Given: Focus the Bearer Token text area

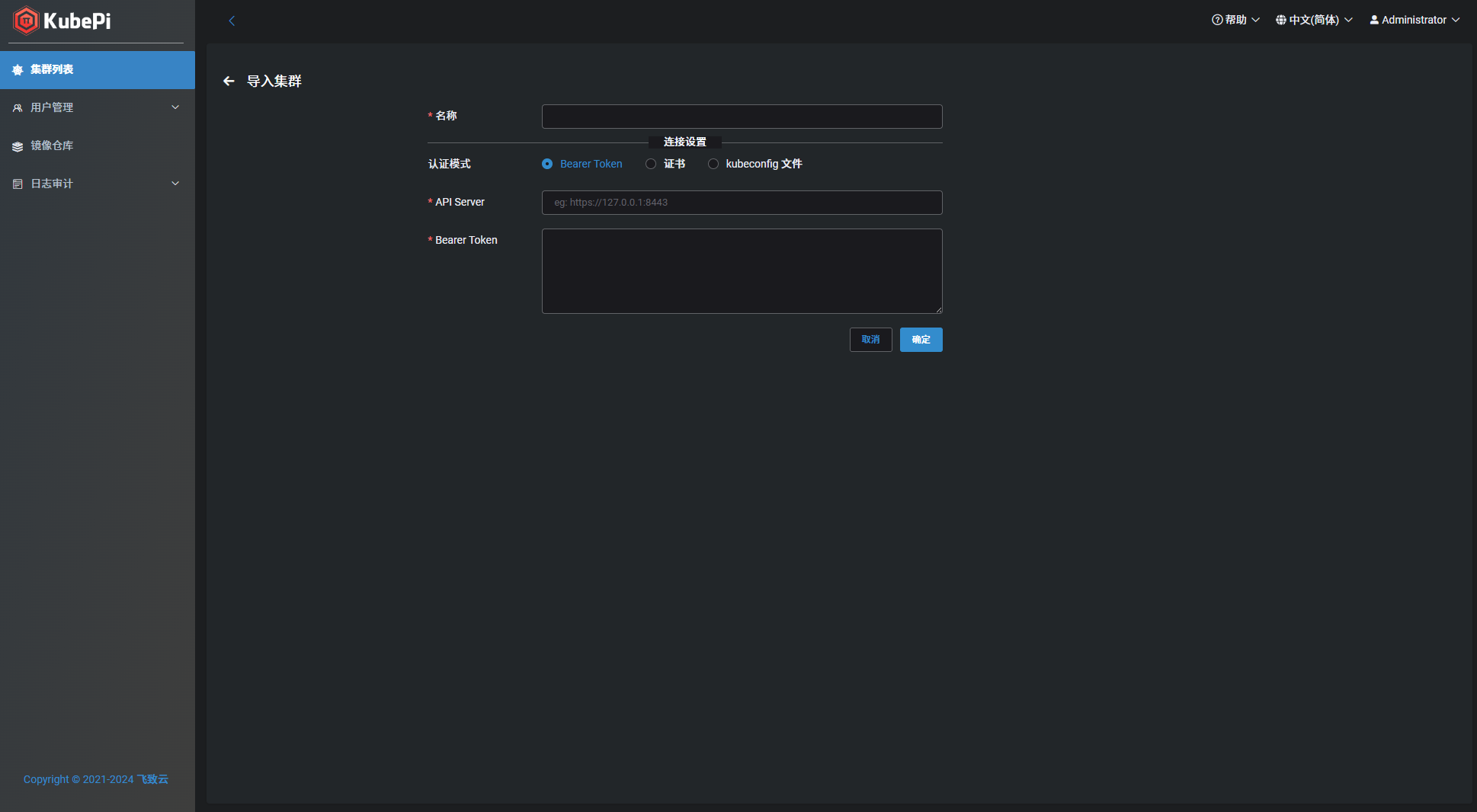Looking at the screenshot, I should tap(742, 271).
